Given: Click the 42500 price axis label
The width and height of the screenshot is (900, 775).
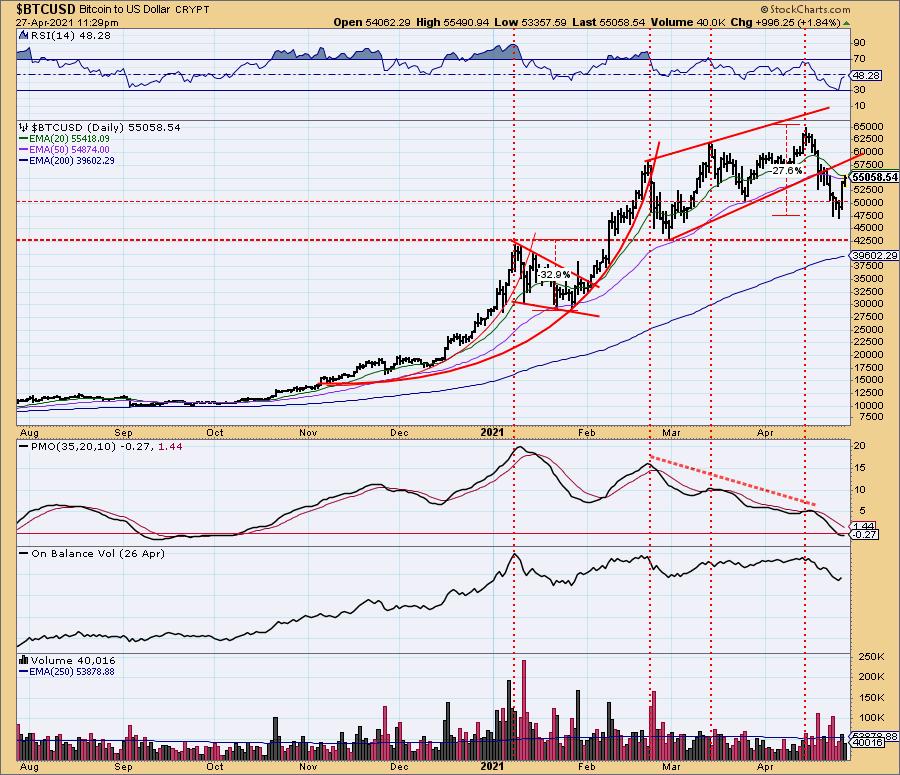Looking at the screenshot, I should [x=868, y=241].
